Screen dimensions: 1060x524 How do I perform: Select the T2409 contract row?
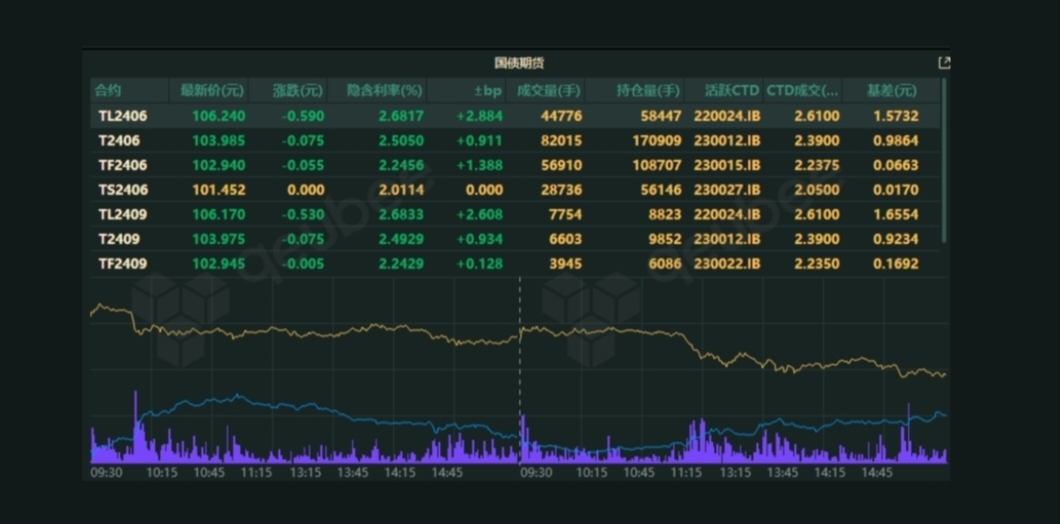[x=119, y=239]
